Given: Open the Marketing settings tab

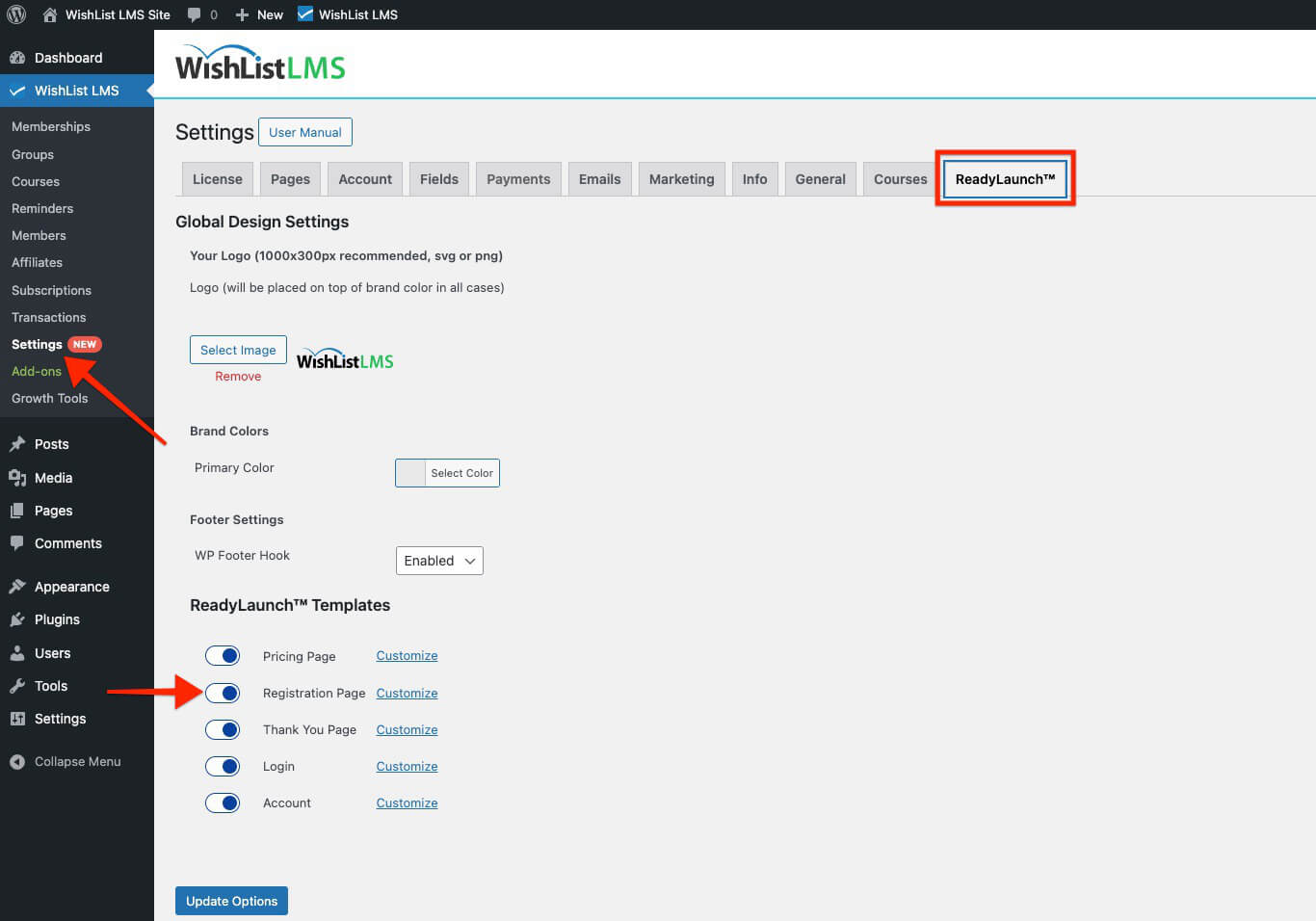Looking at the screenshot, I should click(681, 178).
